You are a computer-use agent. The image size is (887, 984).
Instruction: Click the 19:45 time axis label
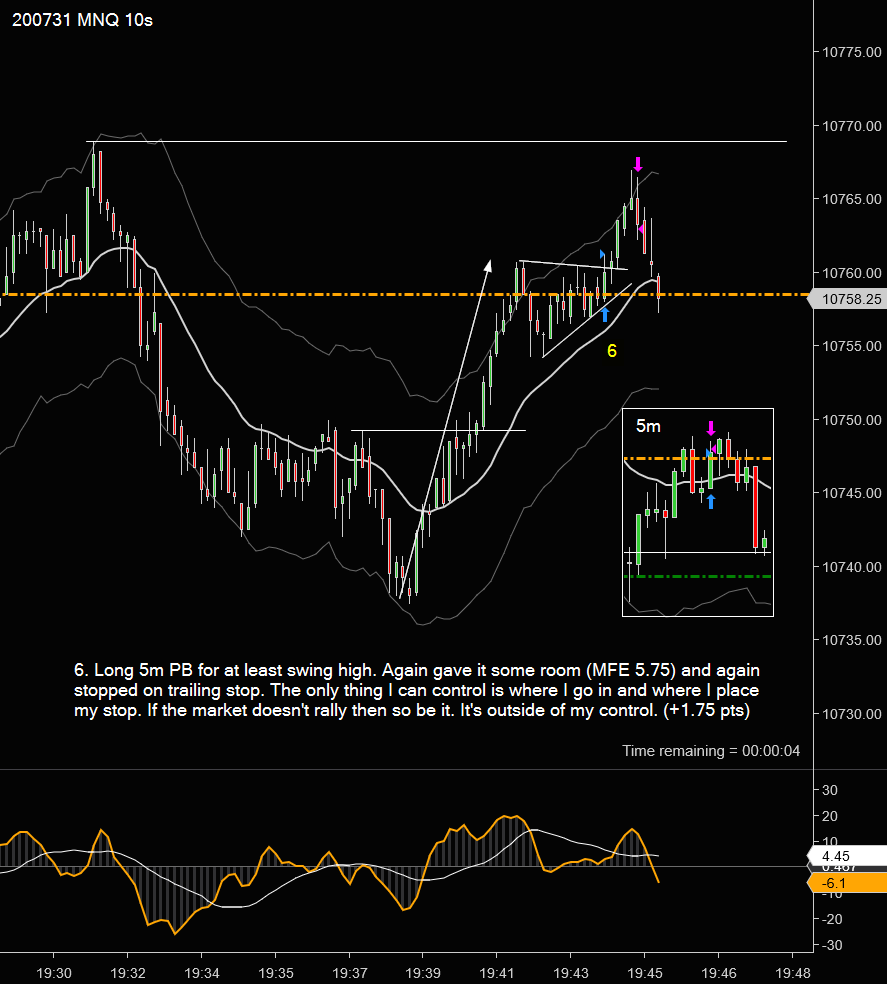tap(645, 973)
